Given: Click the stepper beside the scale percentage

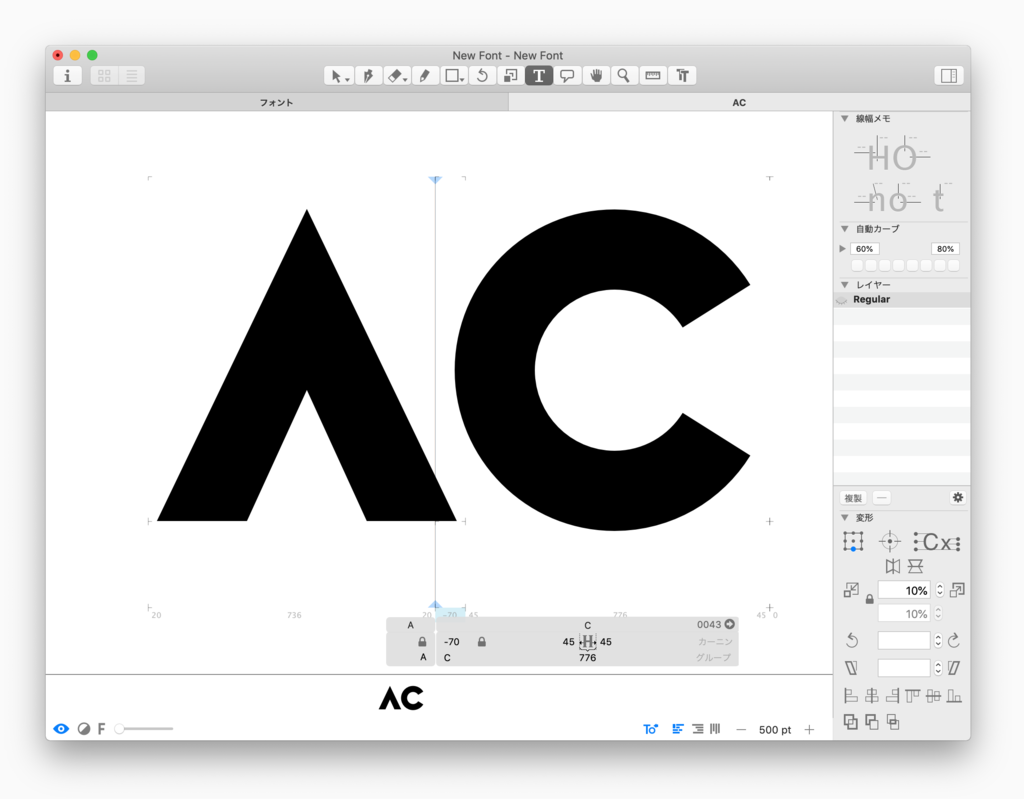Looking at the screenshot, I should pyautogui.click(x=939, y=591).
